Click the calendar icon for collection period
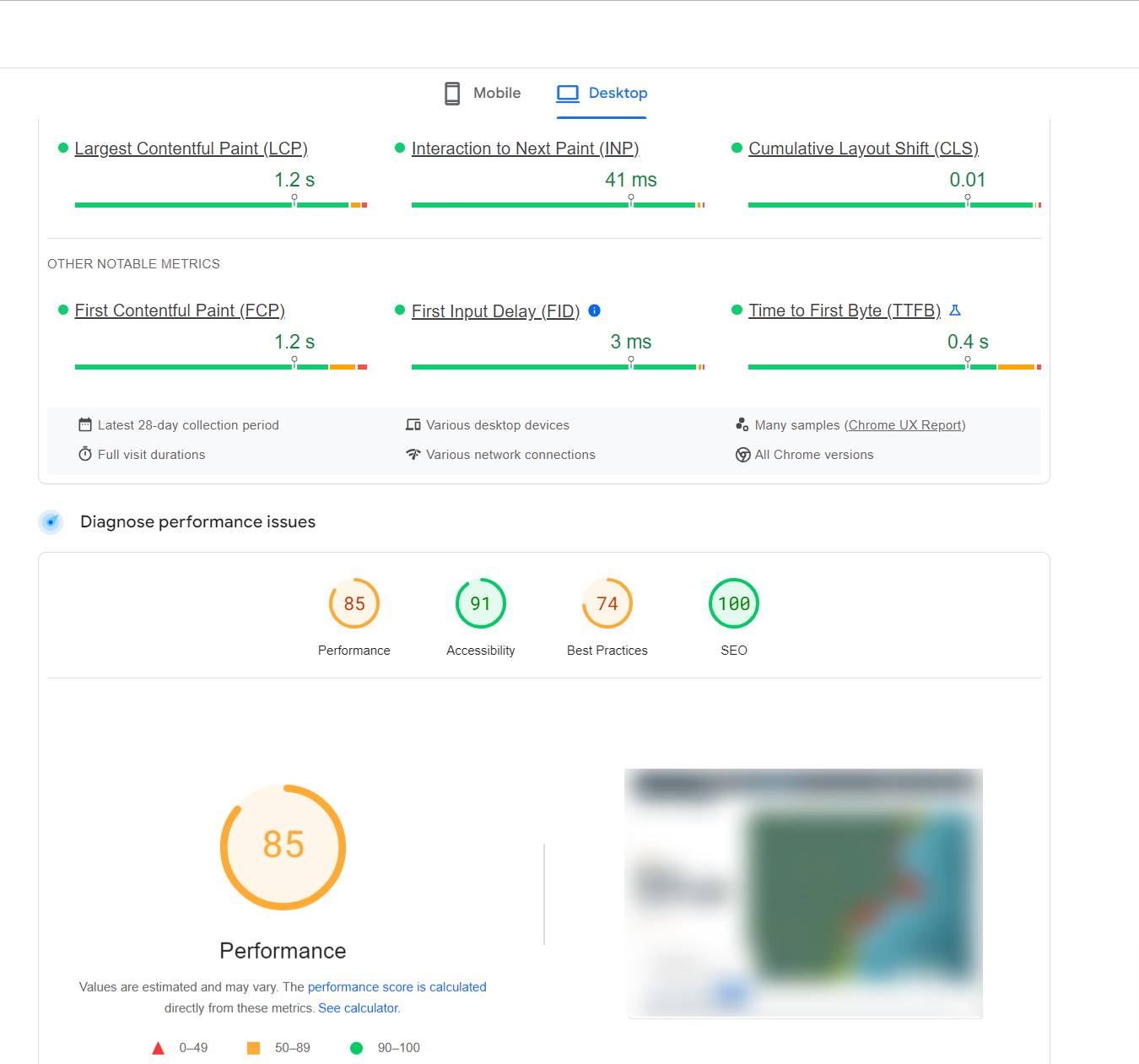The width and height of the screenshot is (1139, 1064). pyautogui.click(x=85, y=424)
